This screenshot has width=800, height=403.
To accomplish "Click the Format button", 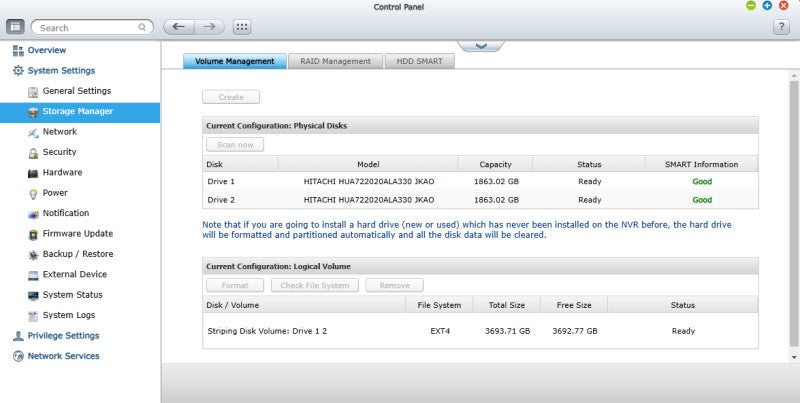I will pyautogui.click(x=235, y=285).
